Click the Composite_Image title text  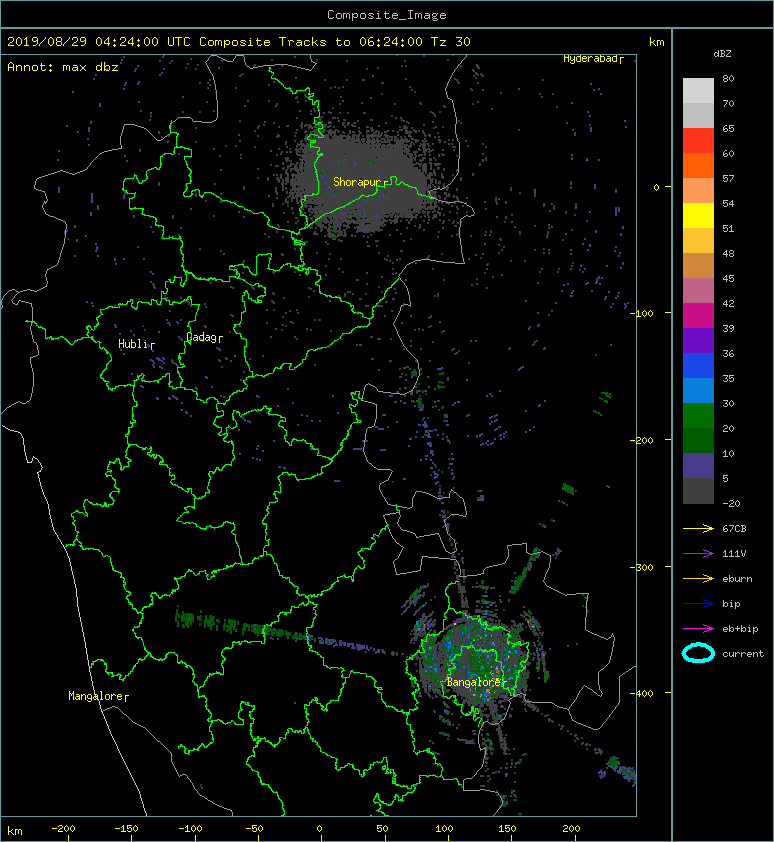pyautogui.click(x=387, y=15)
